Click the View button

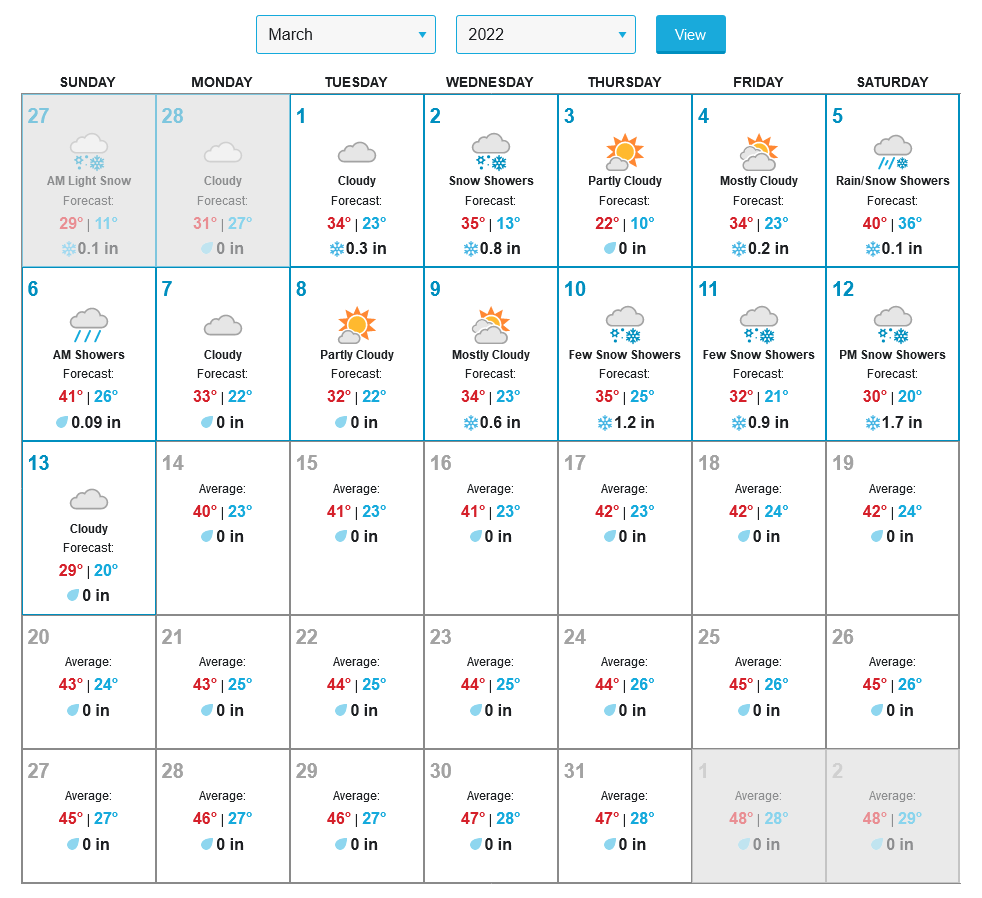(690, 34)
